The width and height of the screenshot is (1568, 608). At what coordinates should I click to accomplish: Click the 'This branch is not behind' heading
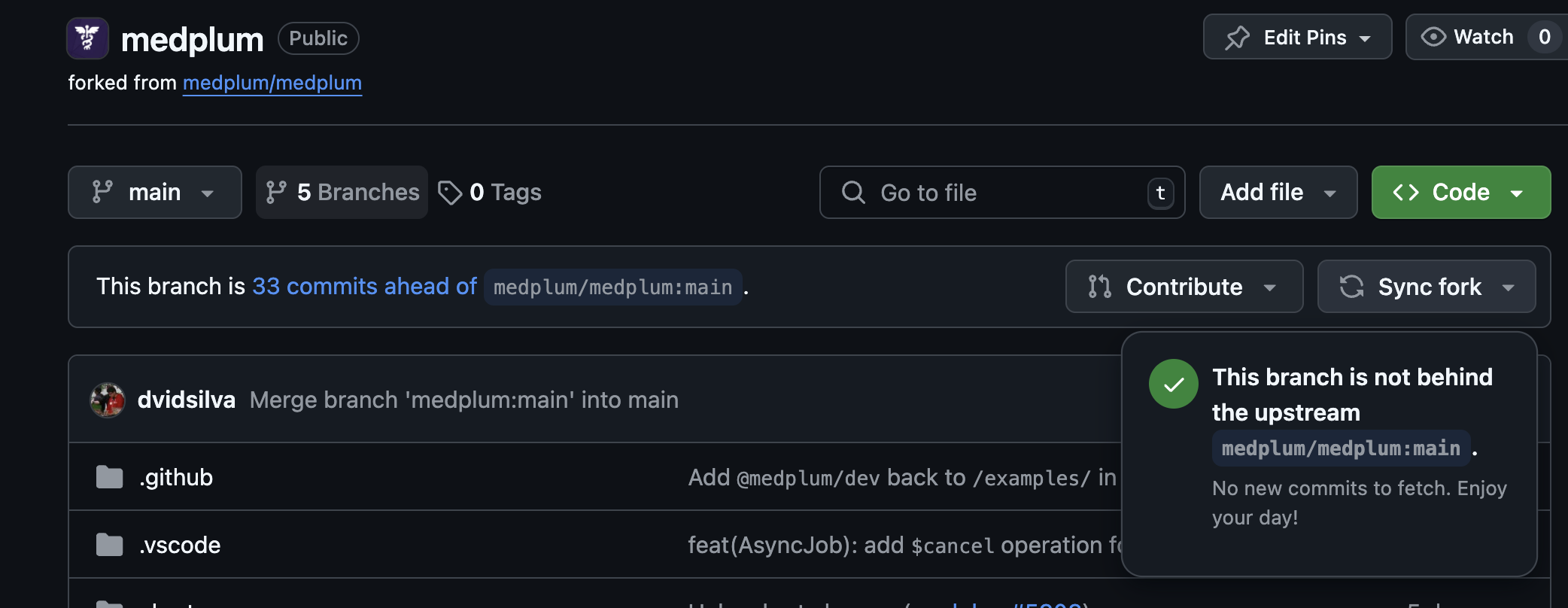pyautogui.click(x=1353, y=394)
